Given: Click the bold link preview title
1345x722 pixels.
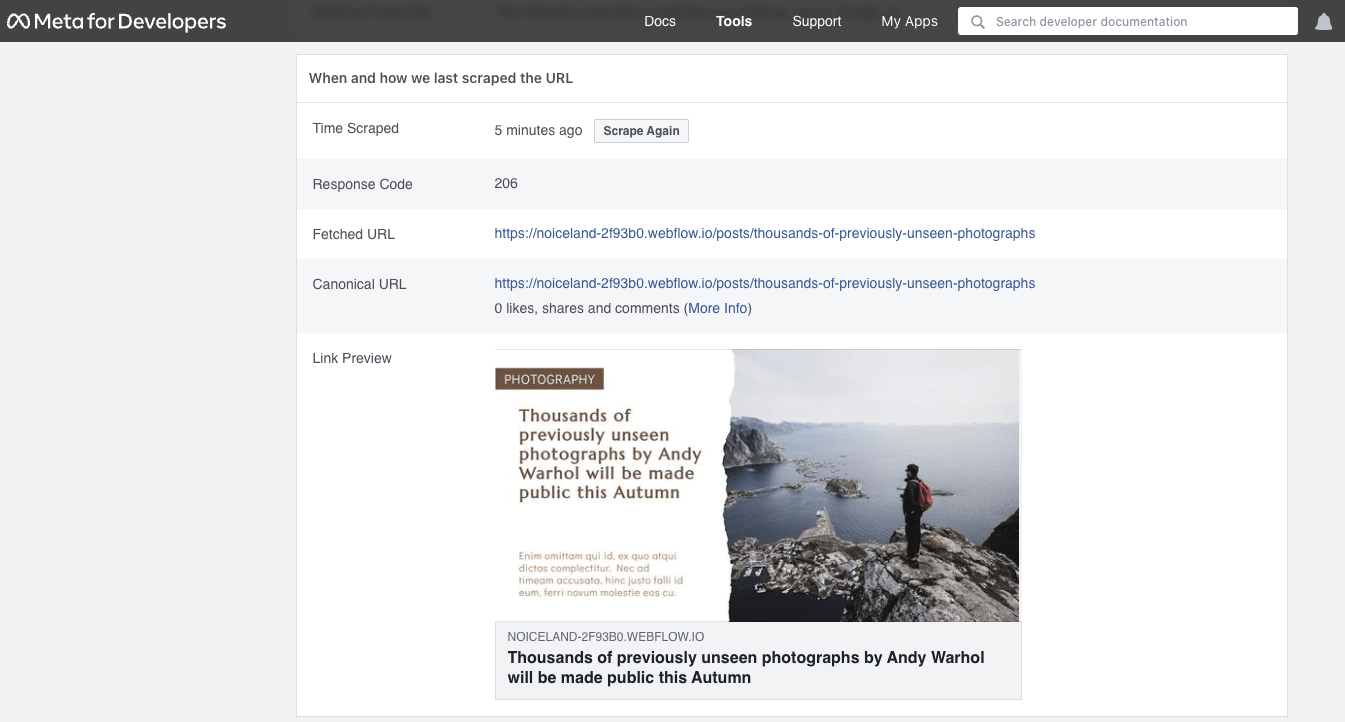Looking at the screenshot, I should tap(745, 667).
